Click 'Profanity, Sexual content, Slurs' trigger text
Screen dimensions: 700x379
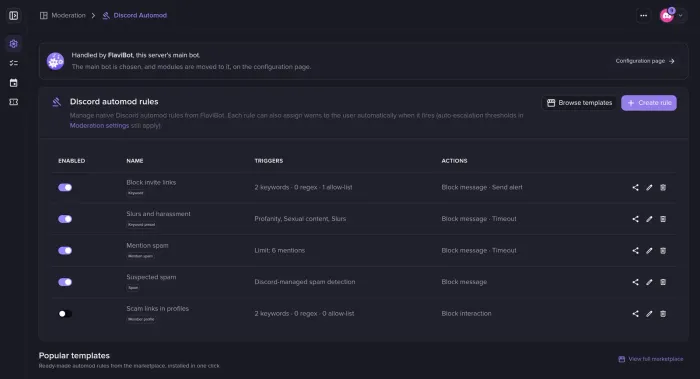(x=300, y=219)
